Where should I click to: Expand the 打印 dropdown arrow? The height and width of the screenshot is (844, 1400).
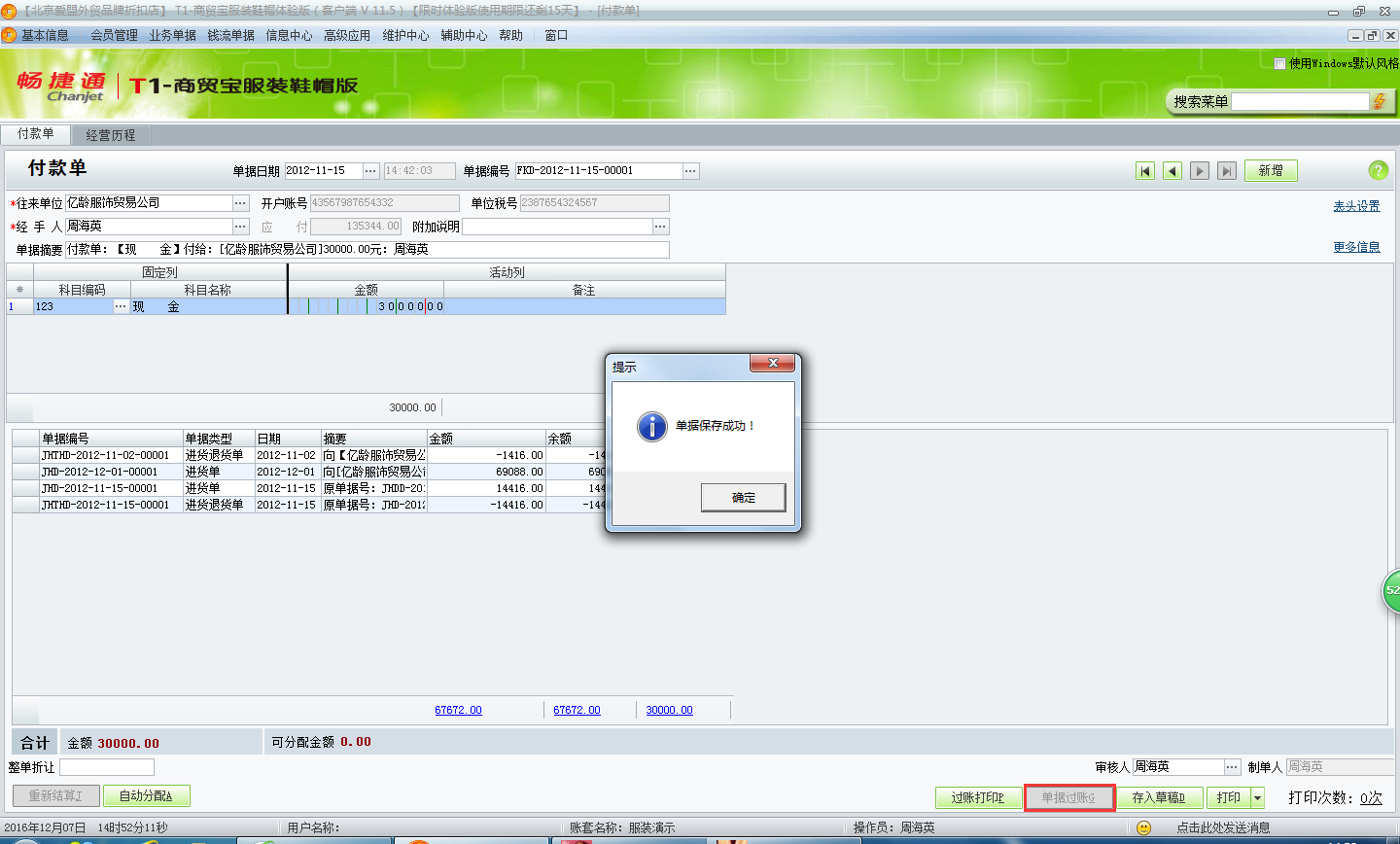click(1257, 797)
